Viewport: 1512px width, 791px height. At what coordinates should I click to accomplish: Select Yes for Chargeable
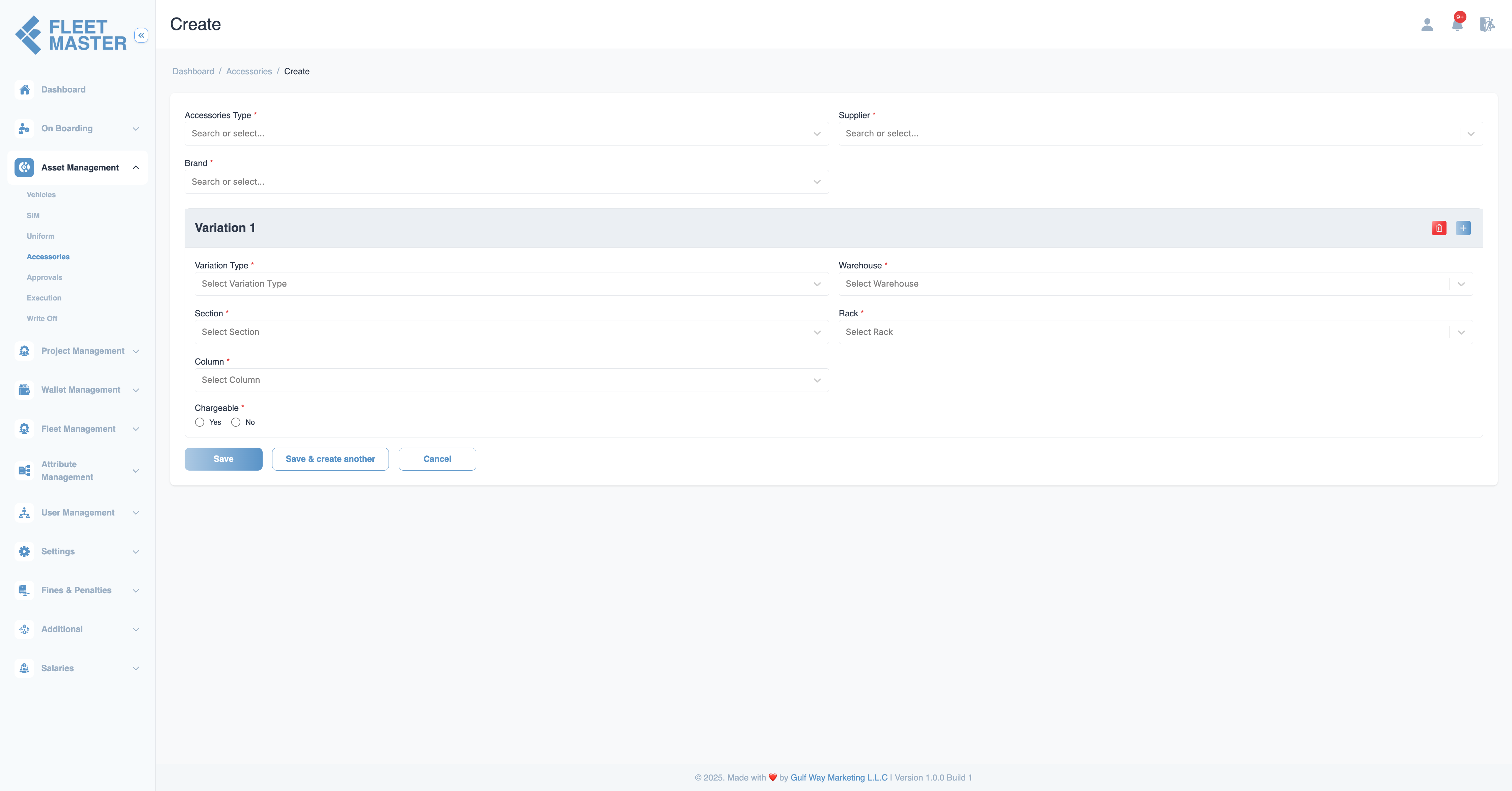(x=200, y=422)
